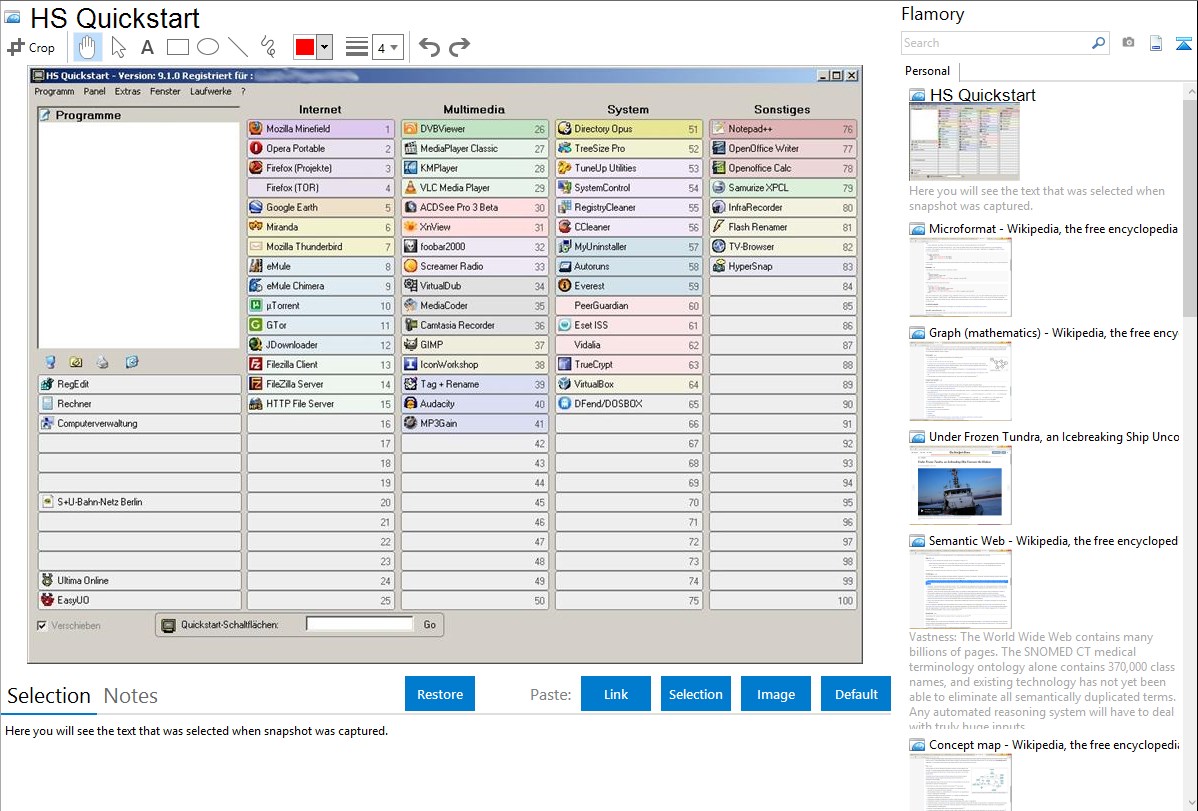Switch to the Notes tab
1198x811 pixels.
point(131,696)
